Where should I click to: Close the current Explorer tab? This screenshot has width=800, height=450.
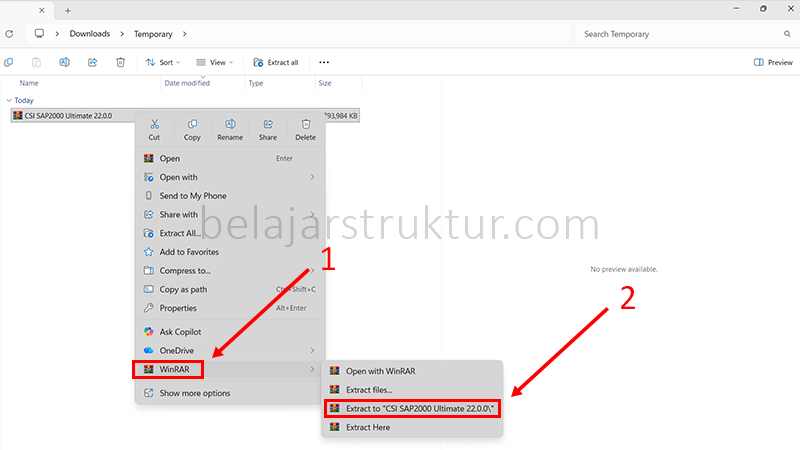[x=42, y=10]
